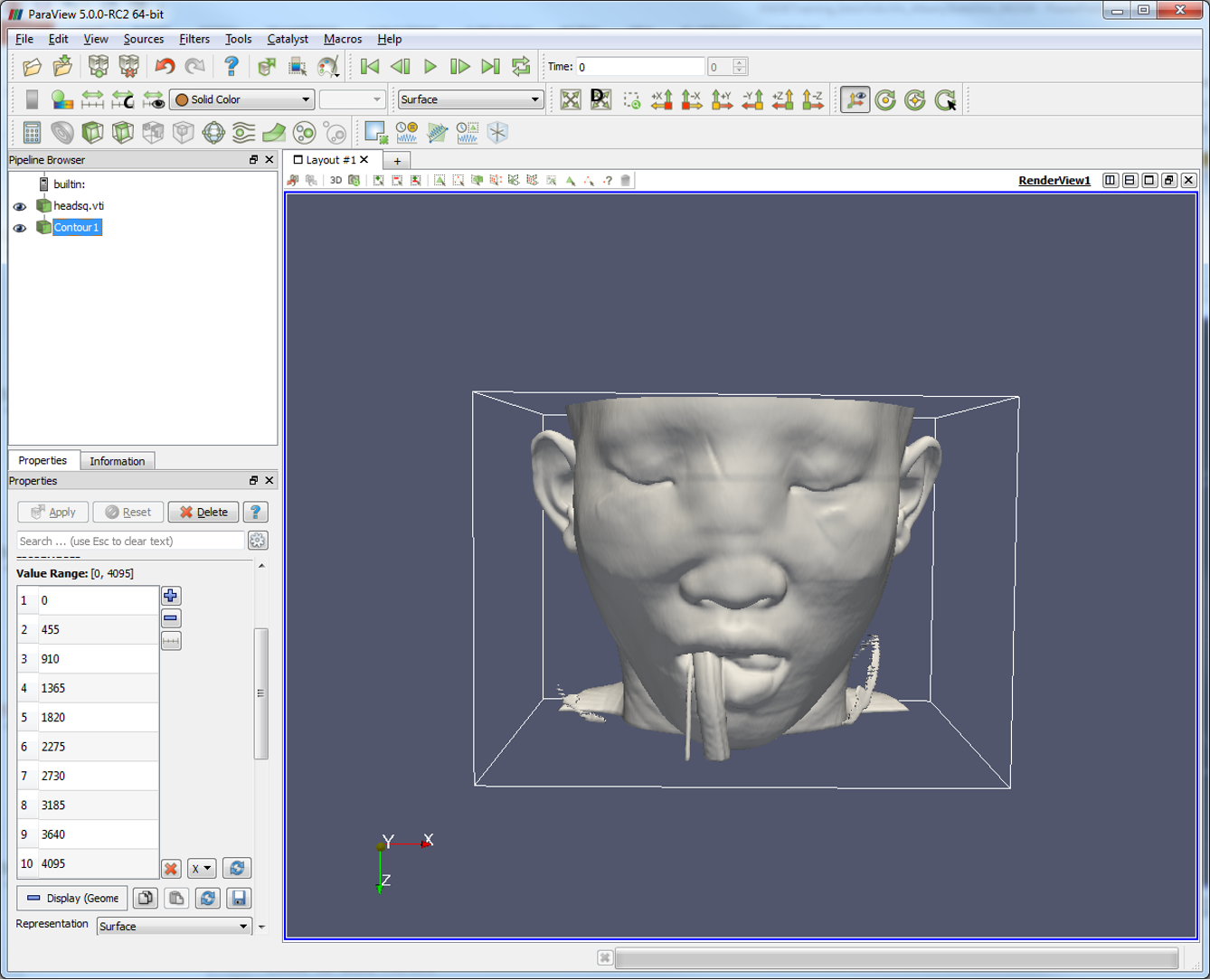Viewport: 1210px width, 980px height.
Task: Open the Sources menu
Action: tap(144, 39)
